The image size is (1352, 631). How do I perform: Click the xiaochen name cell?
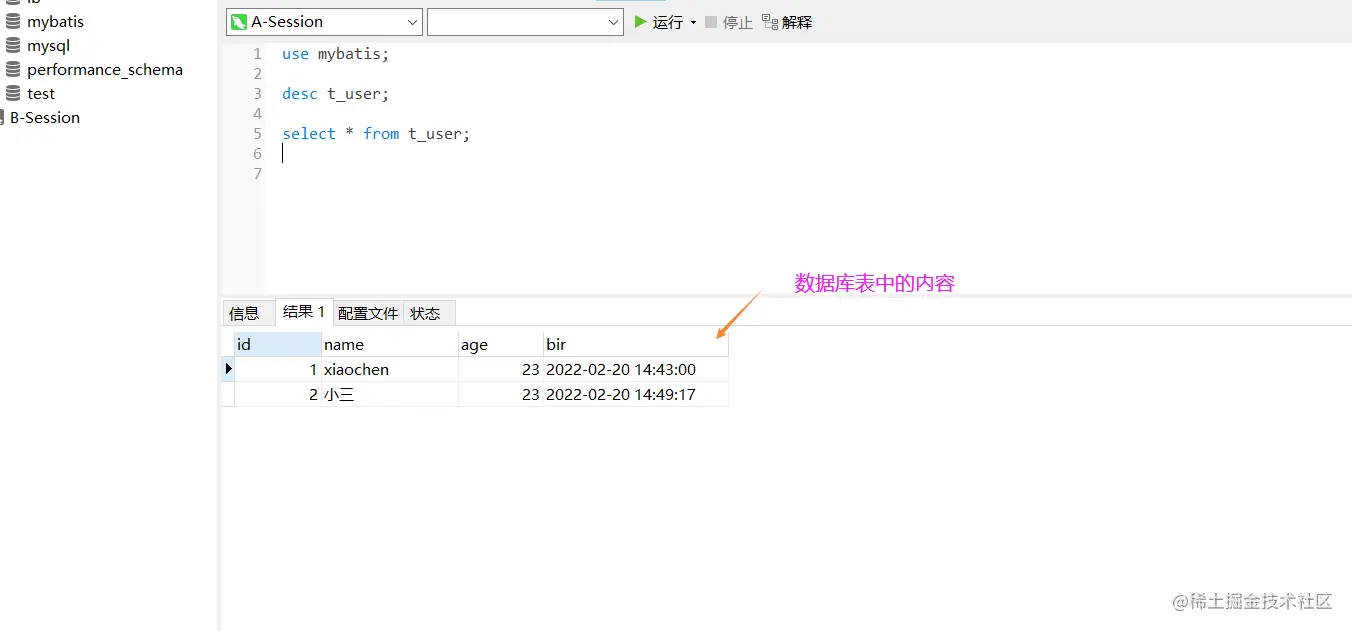tap(390, 369)
